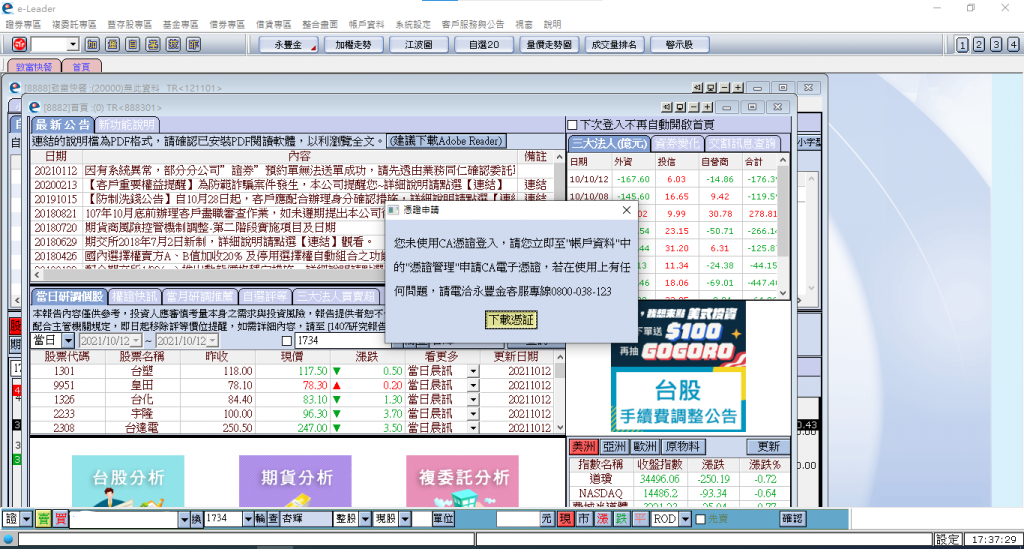Click the plus icon in 首頁 window title bar
Screen dimensions: 1024x549
point(707,107)
